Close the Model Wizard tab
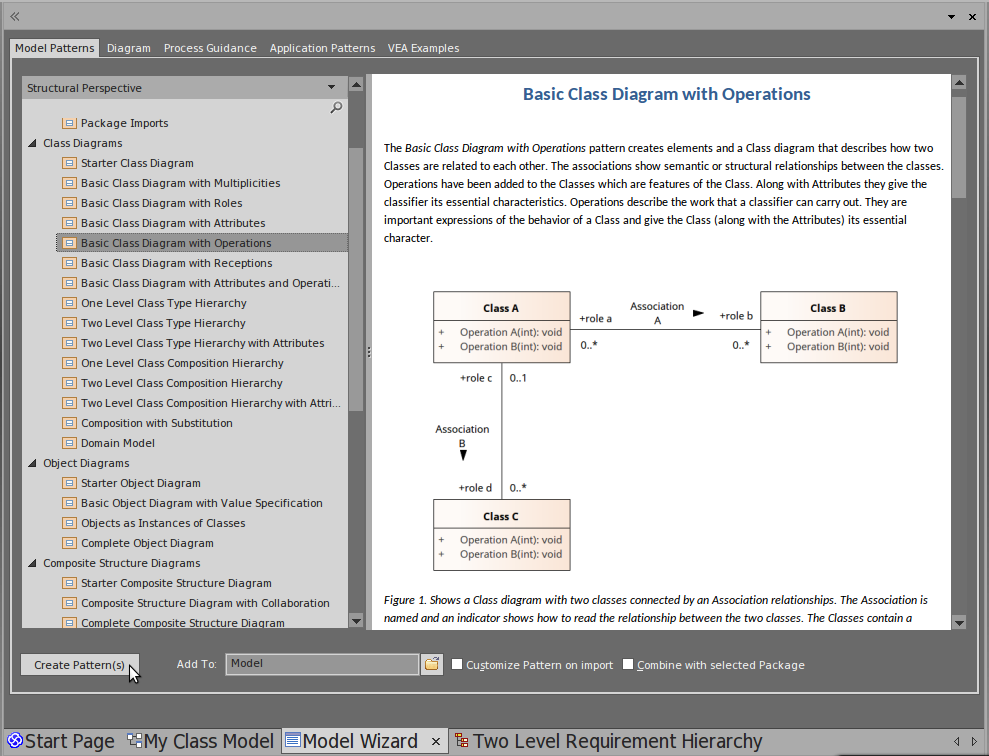 pos(435,741)
